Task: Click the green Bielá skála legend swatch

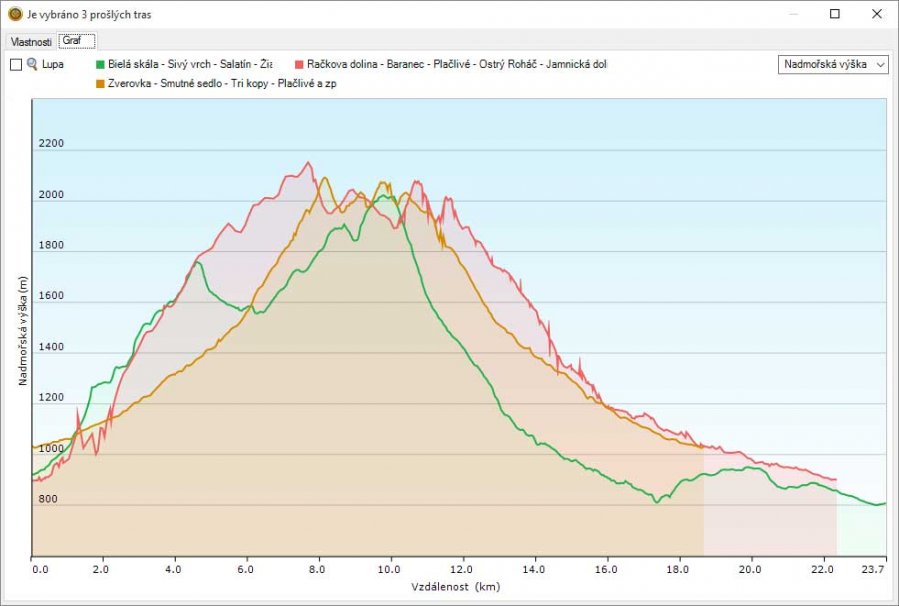Action: (x=100, y=64)
